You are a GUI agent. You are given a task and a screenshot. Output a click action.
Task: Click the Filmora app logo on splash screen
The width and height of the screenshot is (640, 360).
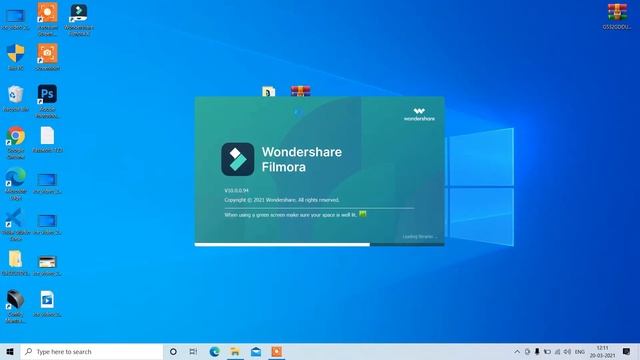238,159
